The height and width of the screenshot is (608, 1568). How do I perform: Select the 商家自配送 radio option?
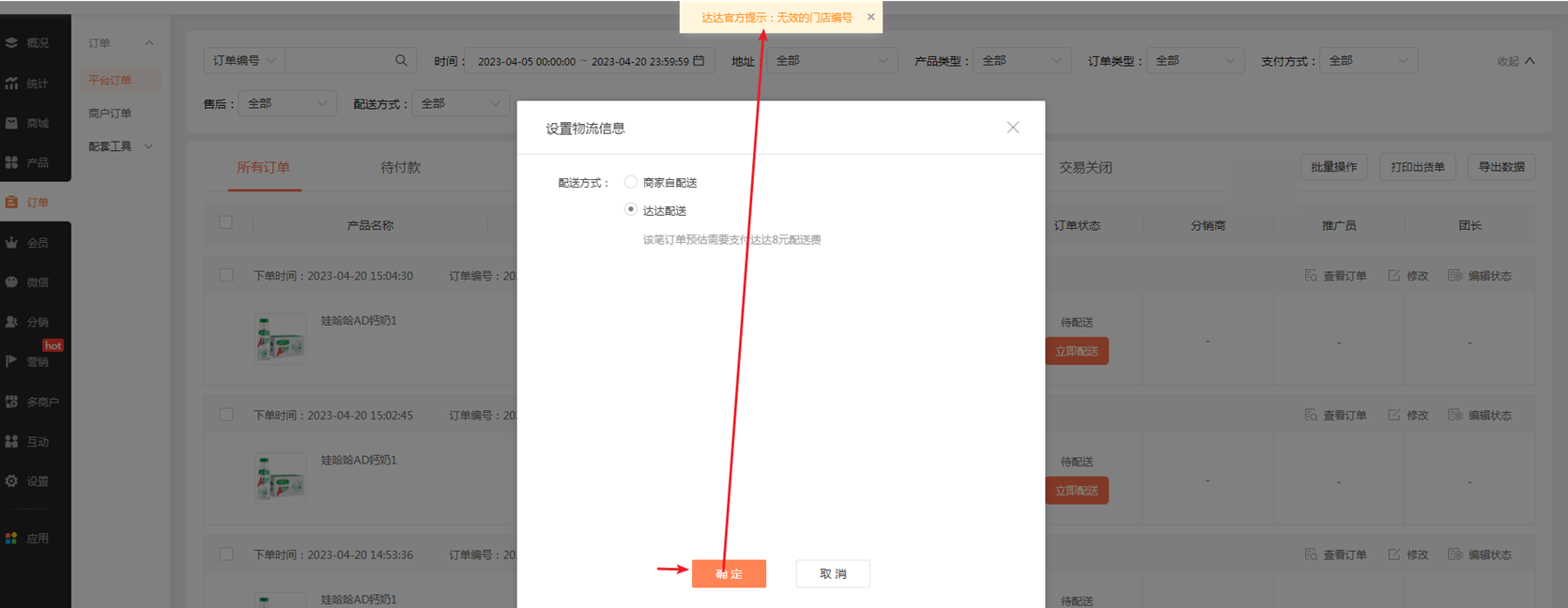pos(631,182)
